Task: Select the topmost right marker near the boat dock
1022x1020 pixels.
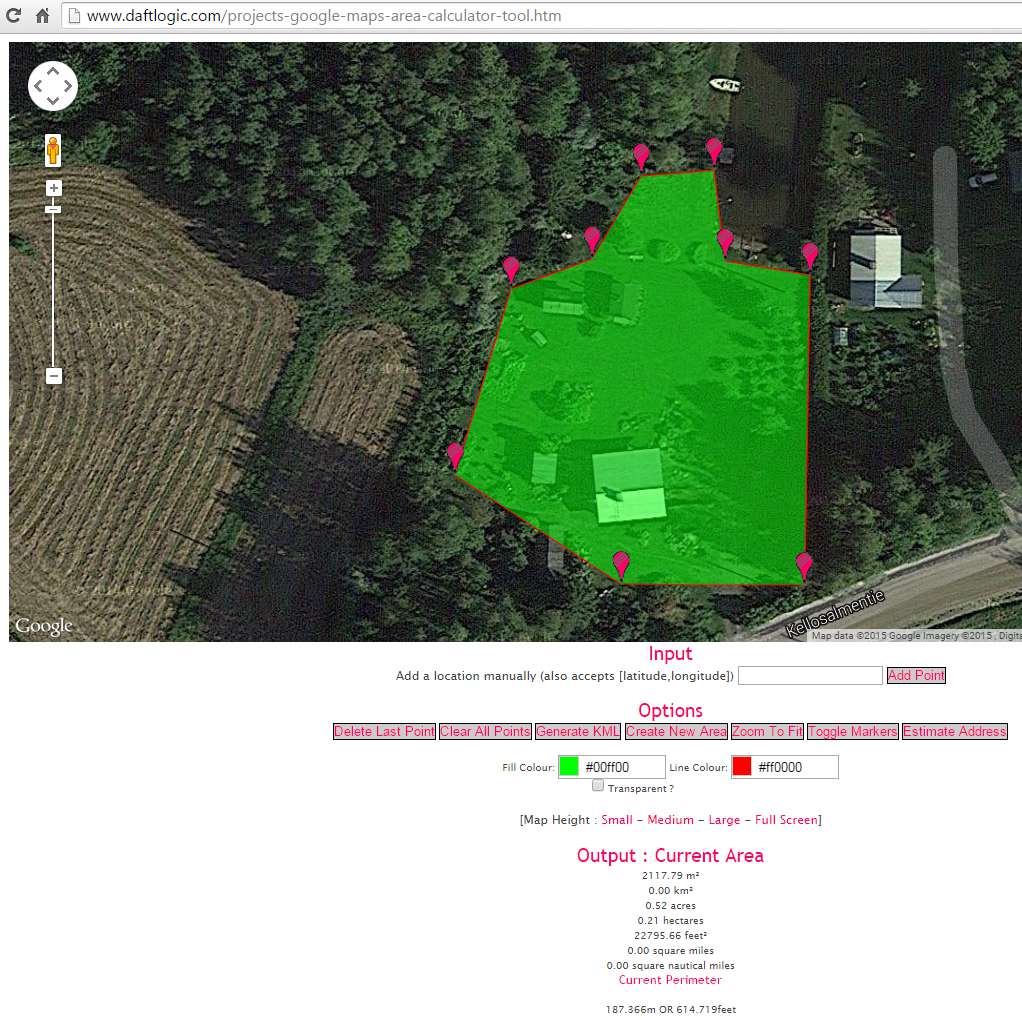Action: tap(714, 151)
